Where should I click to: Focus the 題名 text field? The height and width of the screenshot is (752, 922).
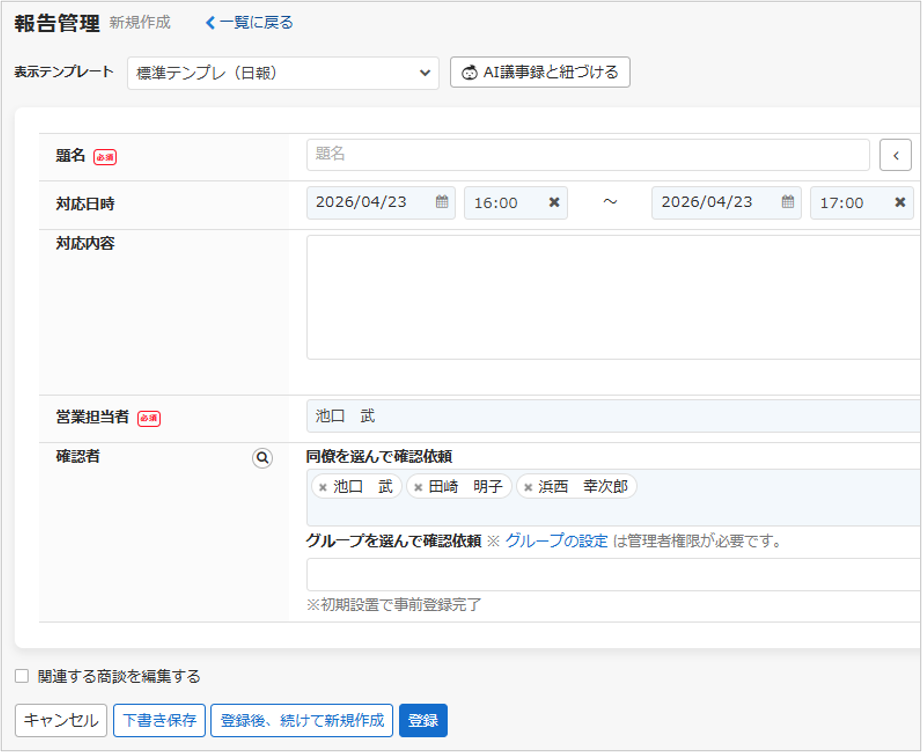pos(587,155)
